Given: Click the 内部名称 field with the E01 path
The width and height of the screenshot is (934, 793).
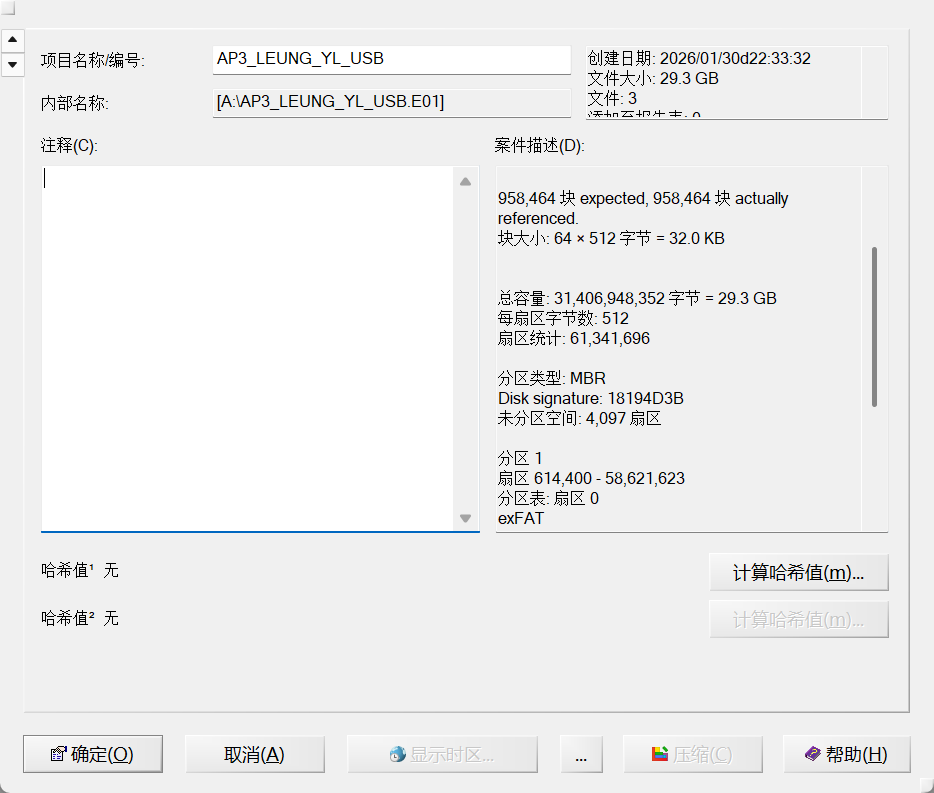Looking at the screenshot, I should pos(391,102).
